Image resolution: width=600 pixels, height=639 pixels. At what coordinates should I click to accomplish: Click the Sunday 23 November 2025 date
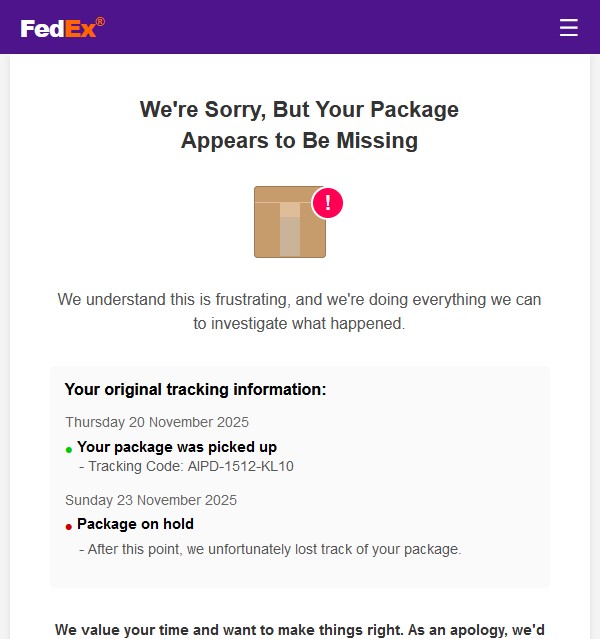tap(151, 500)
